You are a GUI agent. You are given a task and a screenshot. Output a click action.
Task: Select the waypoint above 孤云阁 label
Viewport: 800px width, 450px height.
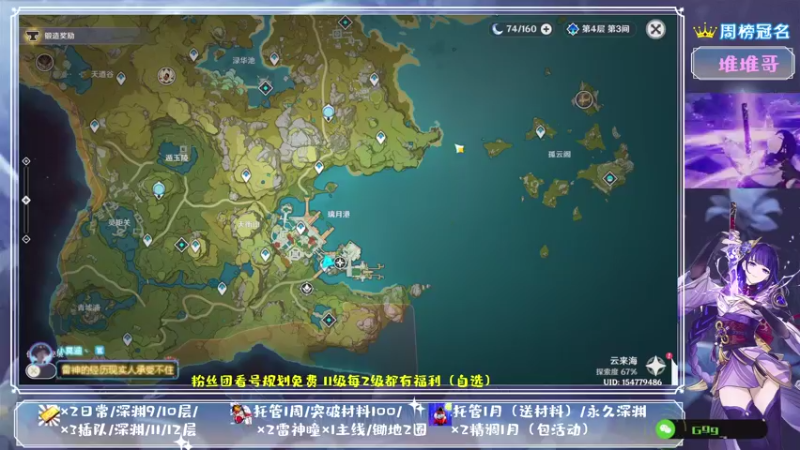point(540,132)
